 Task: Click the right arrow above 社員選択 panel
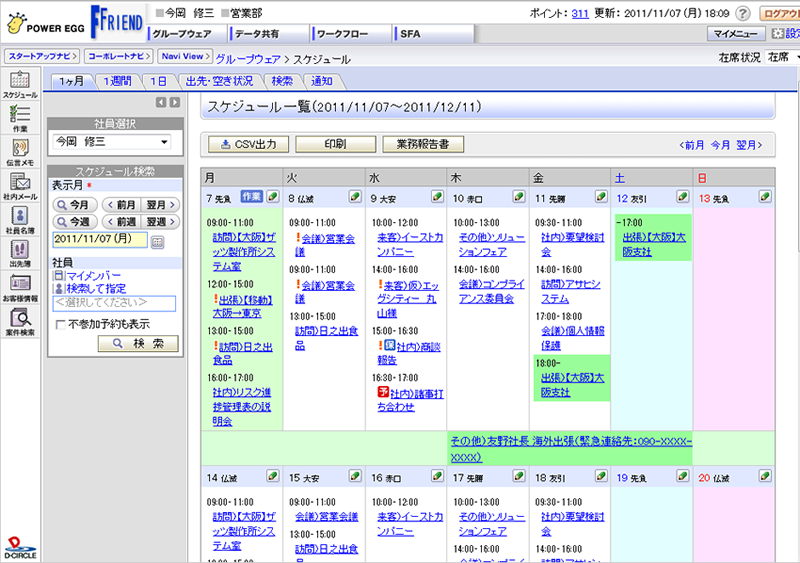174,103
